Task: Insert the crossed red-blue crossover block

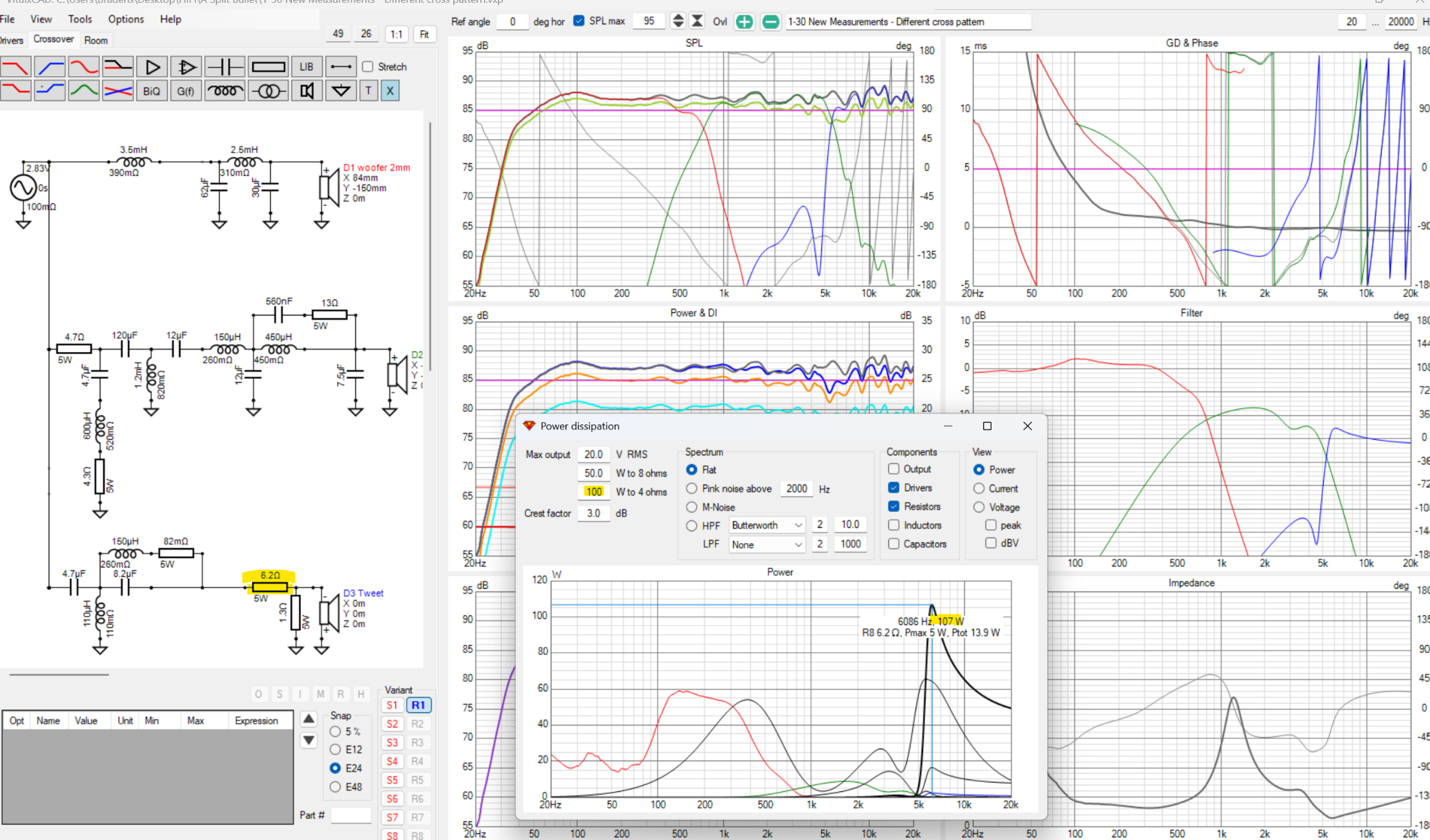Action: pyautogui.click(x=118, y=91)
